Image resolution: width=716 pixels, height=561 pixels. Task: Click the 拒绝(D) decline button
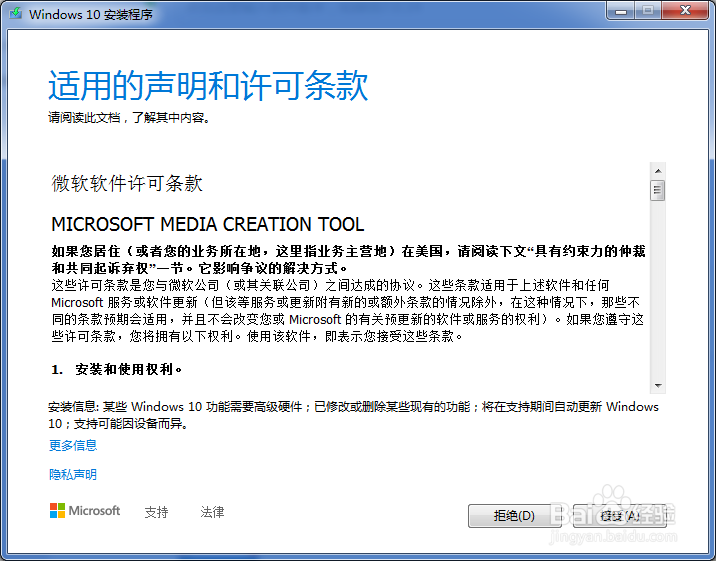[x=514, y=516]
